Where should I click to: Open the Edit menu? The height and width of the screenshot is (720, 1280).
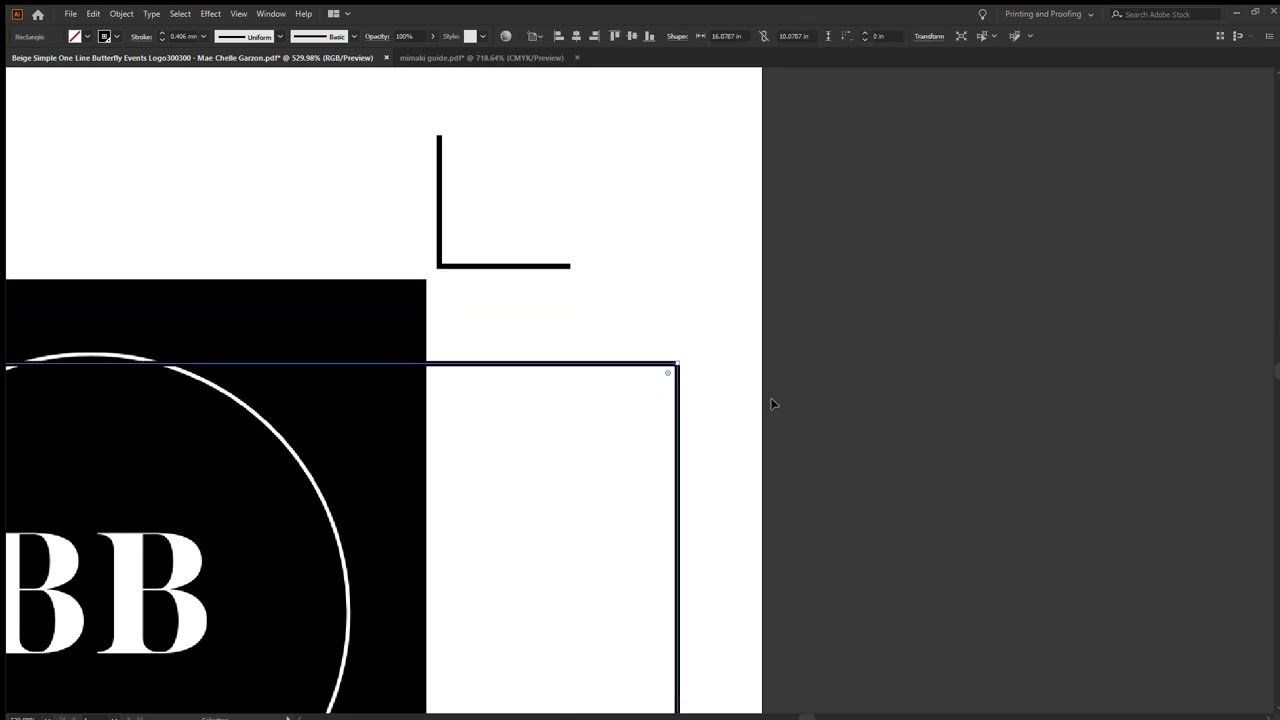click(93, 14)
